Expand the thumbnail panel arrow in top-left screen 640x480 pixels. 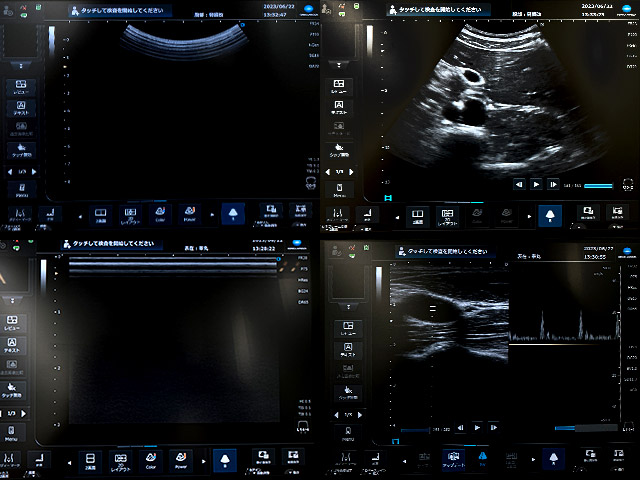pyautogui.click(x=21, y=66)
